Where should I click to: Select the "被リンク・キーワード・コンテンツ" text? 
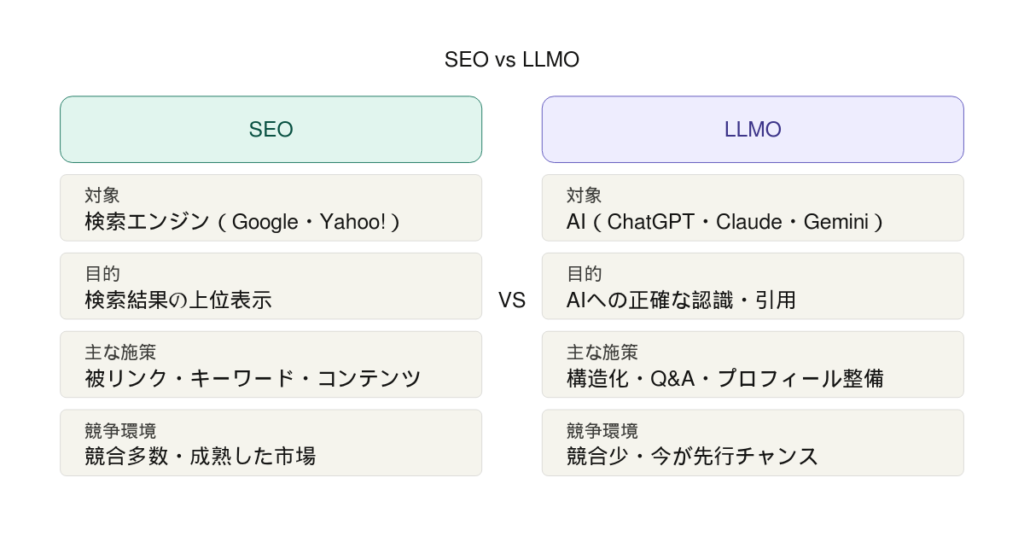[253, 378]
